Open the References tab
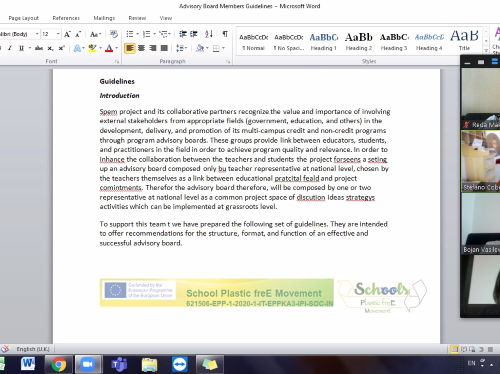 click(66, 18)
